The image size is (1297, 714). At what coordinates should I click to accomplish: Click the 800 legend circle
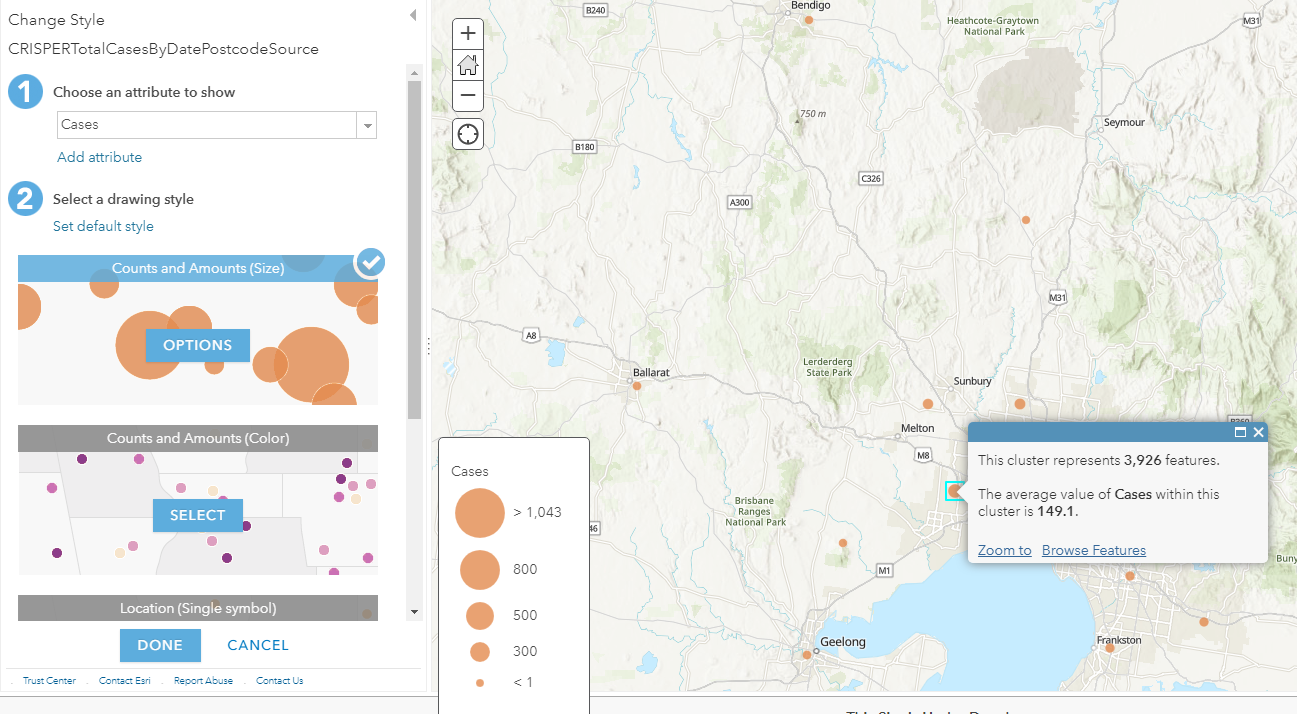[480, 569]
